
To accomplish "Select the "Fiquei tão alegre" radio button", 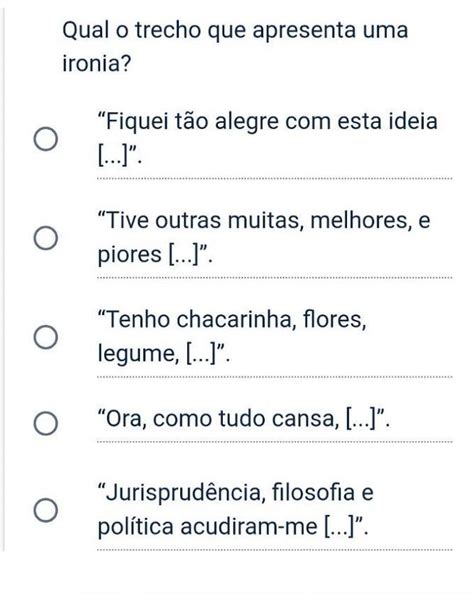I will (46, 139).
